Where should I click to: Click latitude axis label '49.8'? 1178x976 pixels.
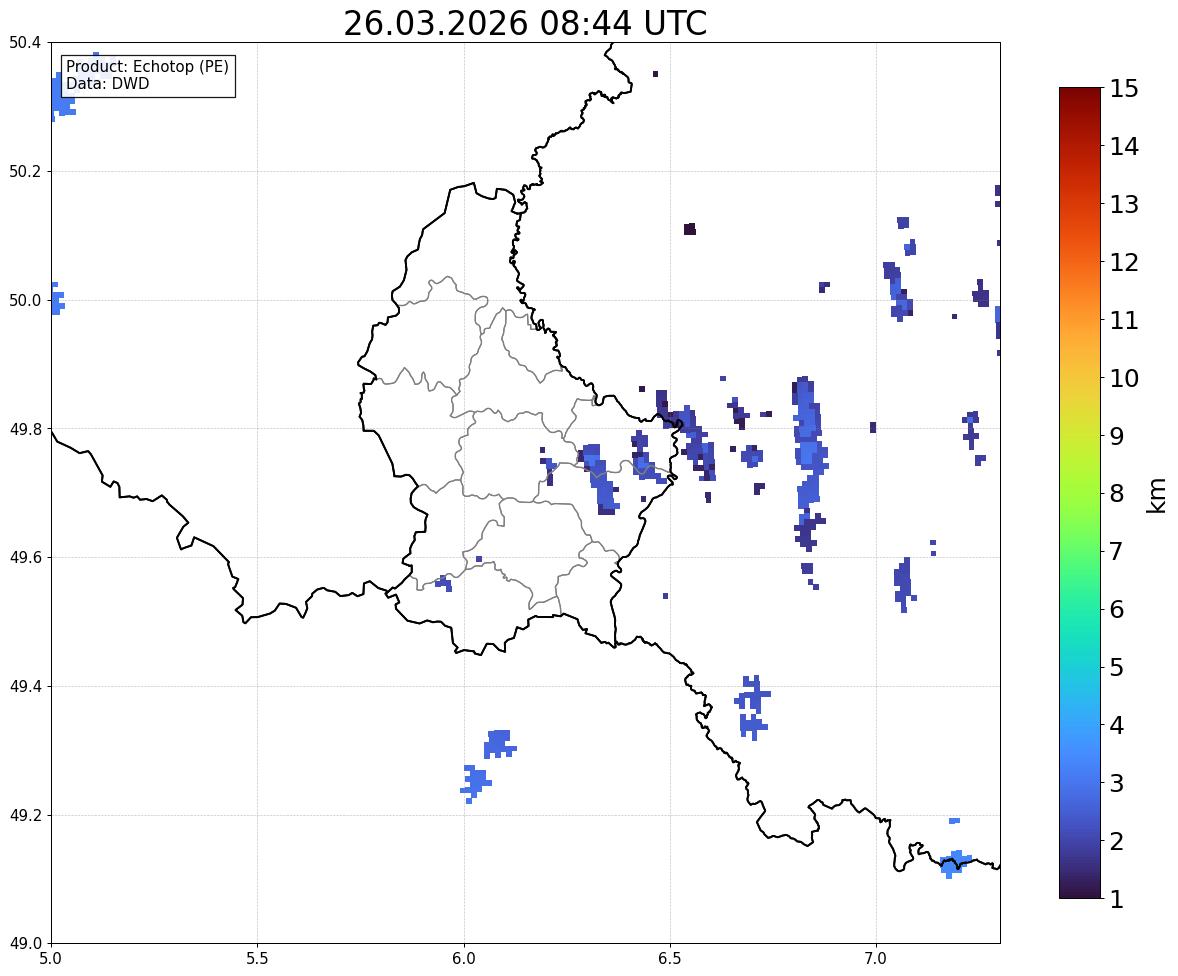(x=25, y=429)
